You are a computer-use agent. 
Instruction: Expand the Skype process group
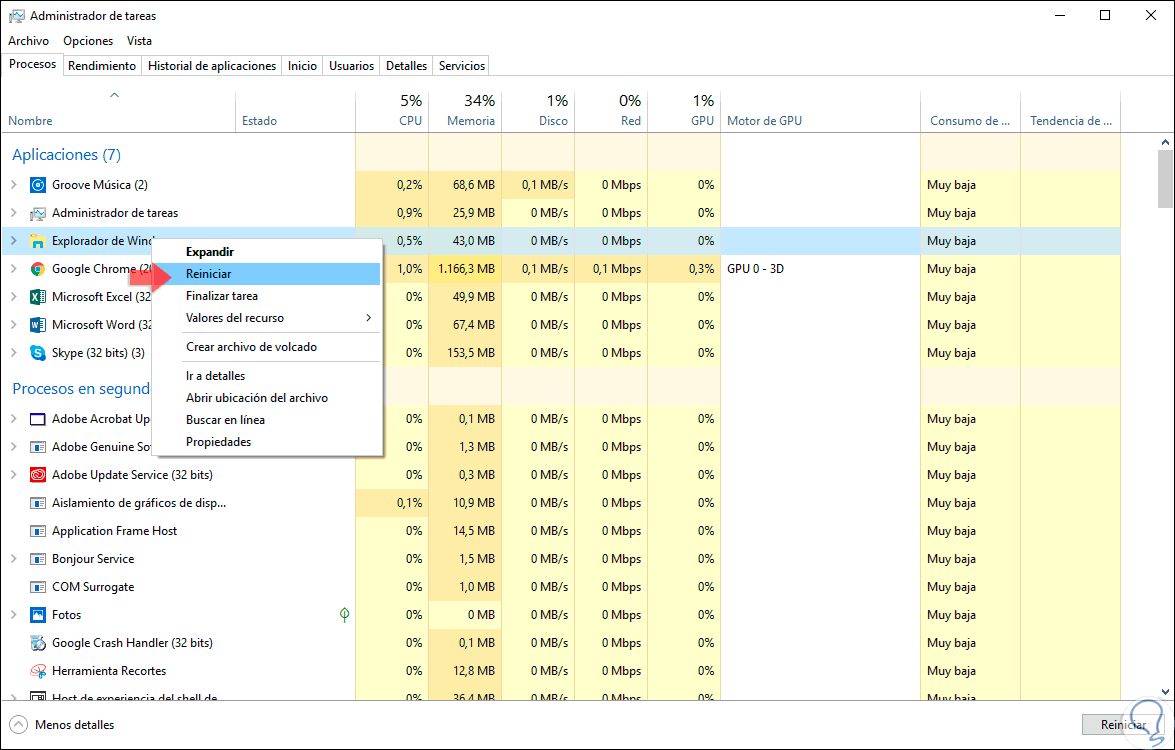tap(14, 353)
